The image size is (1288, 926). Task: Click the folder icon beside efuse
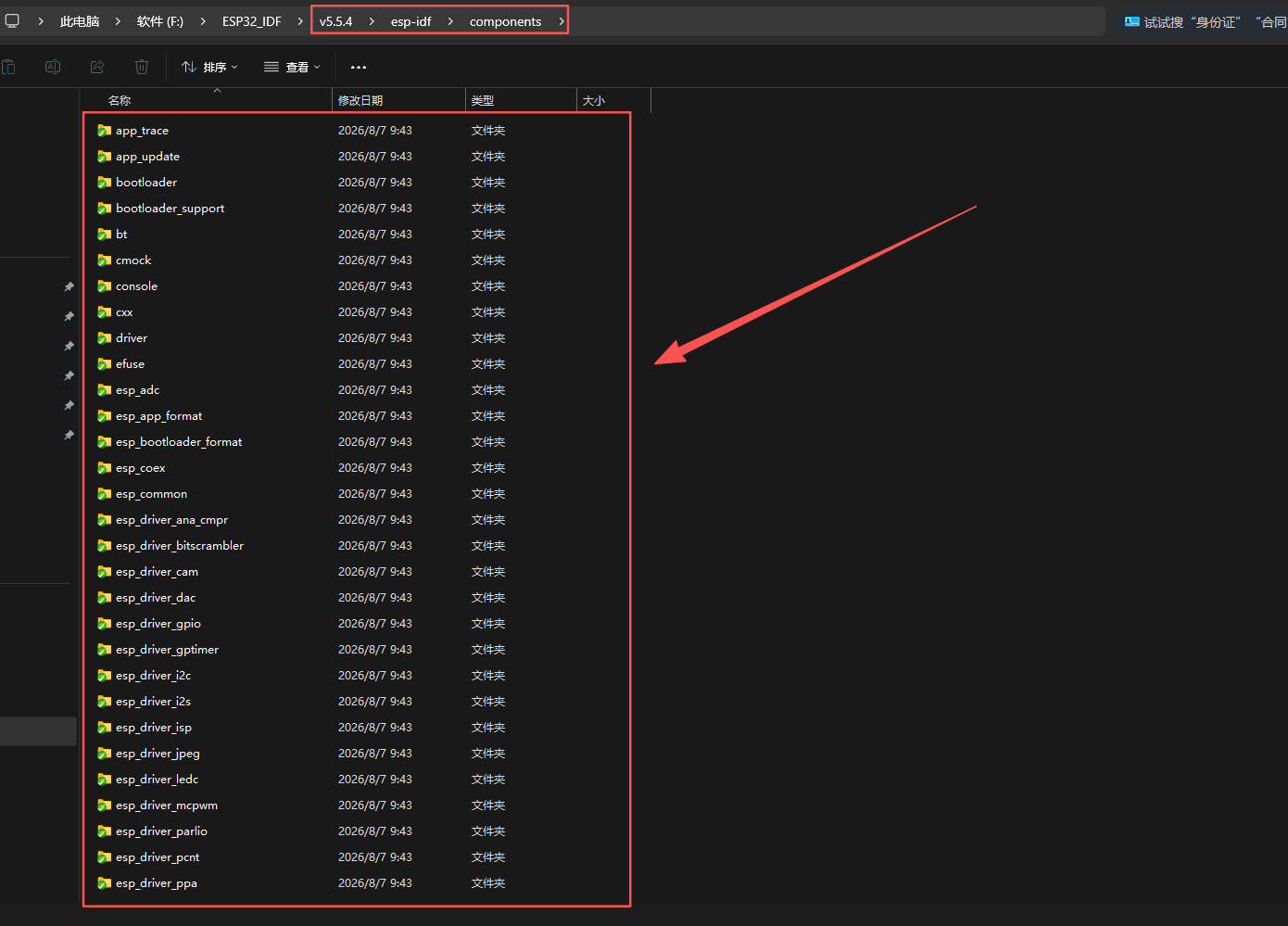point(105,364)
